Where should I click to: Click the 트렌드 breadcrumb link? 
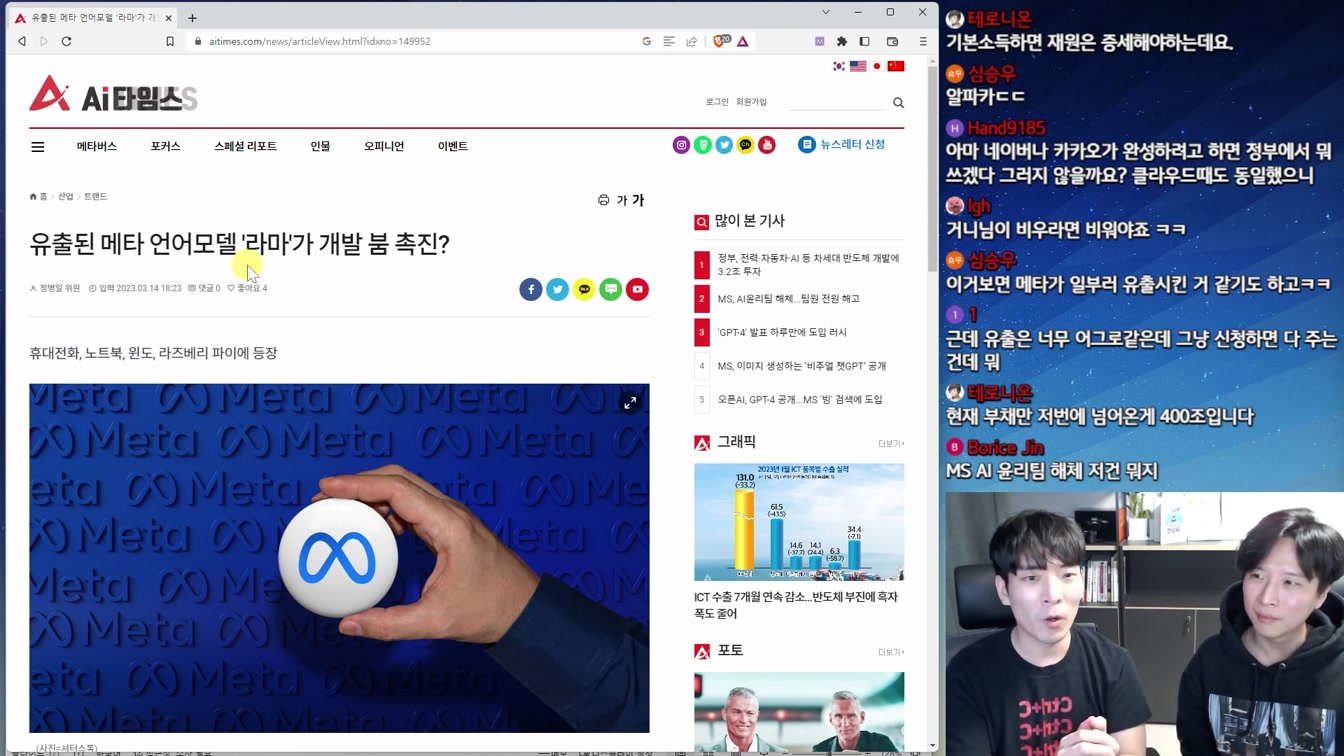[95, 197]
